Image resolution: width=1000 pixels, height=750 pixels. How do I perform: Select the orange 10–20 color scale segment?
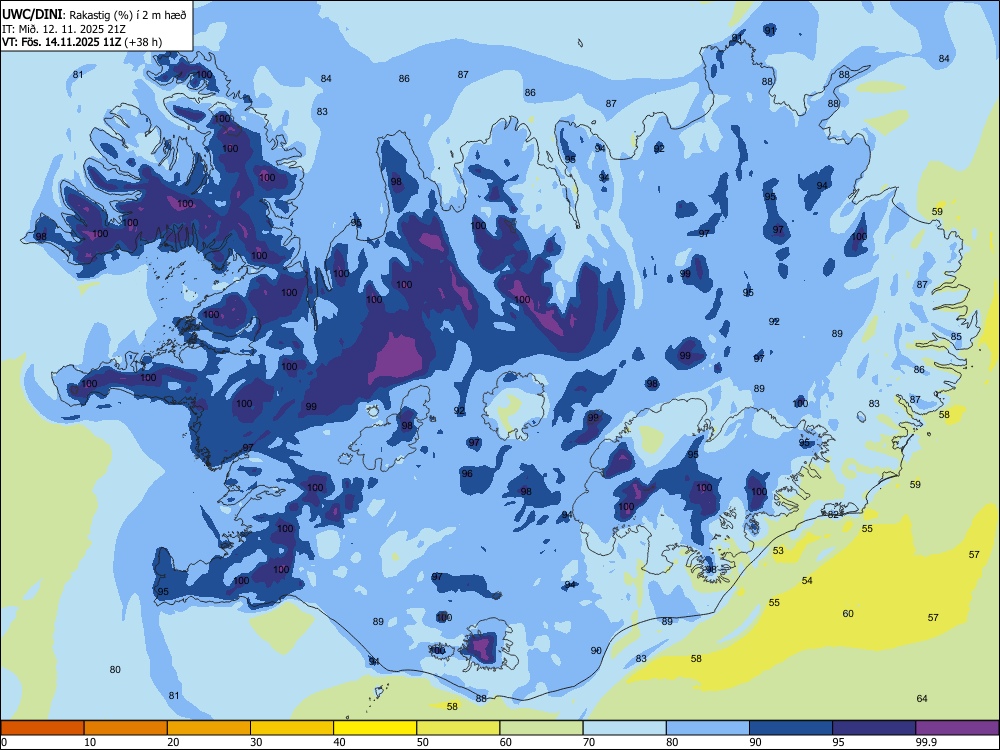126,728
